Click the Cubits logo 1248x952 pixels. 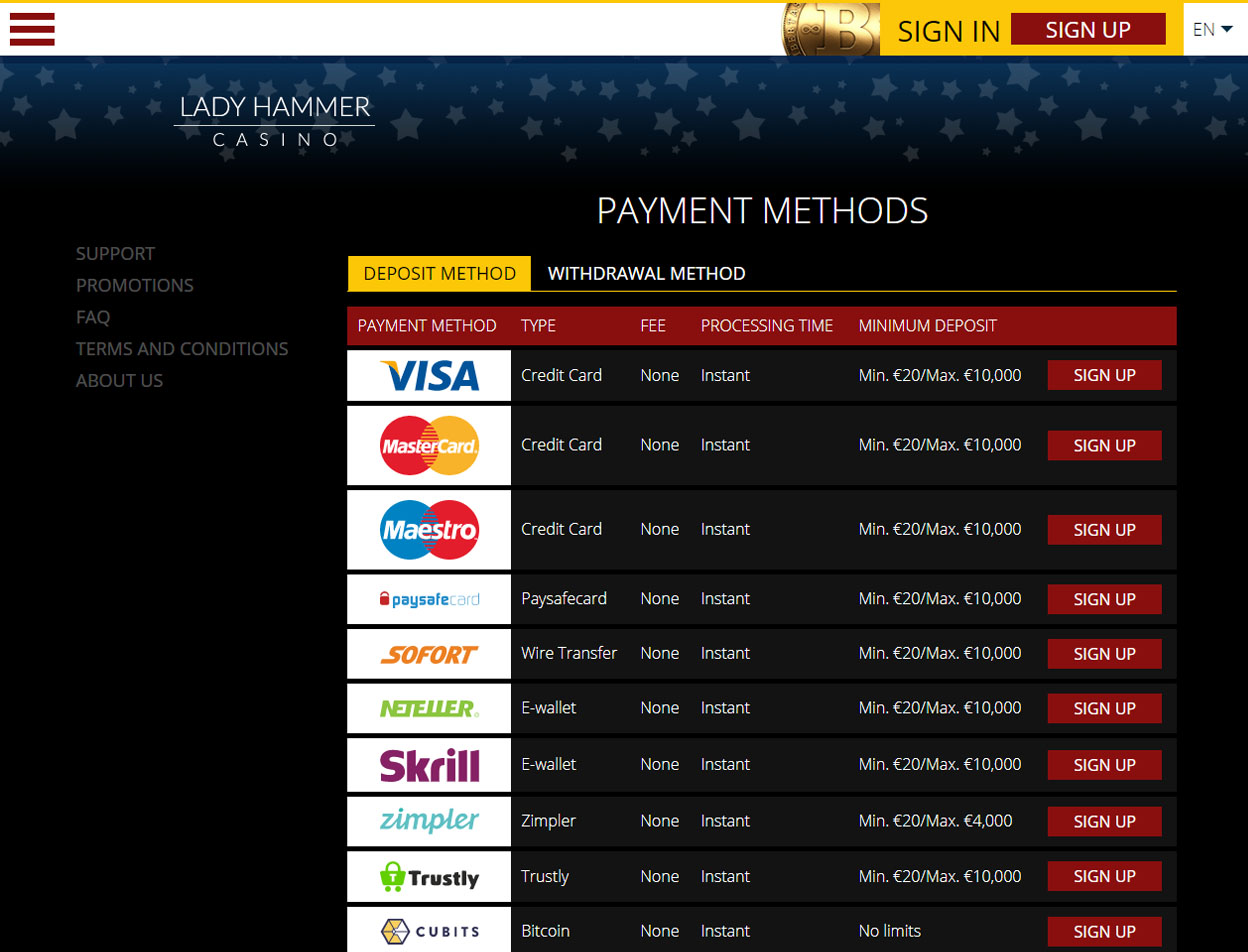click(x=429, y=931)
